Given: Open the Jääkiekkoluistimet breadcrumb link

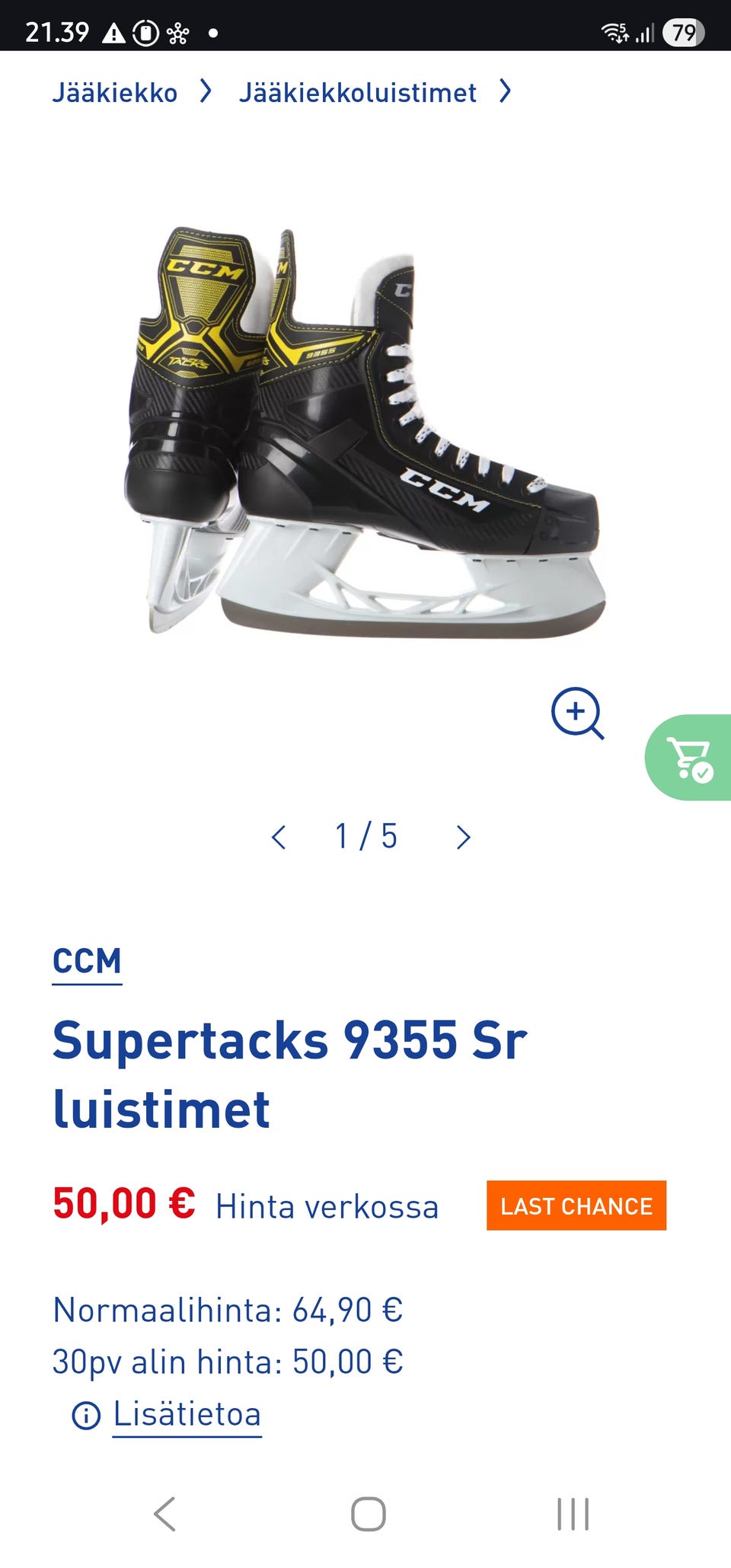Looking at the screenshot, I should coord(358,93).
